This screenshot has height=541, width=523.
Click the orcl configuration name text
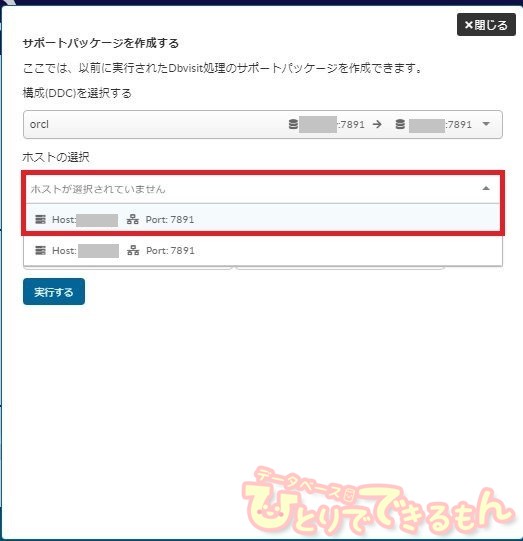point(39,124)
